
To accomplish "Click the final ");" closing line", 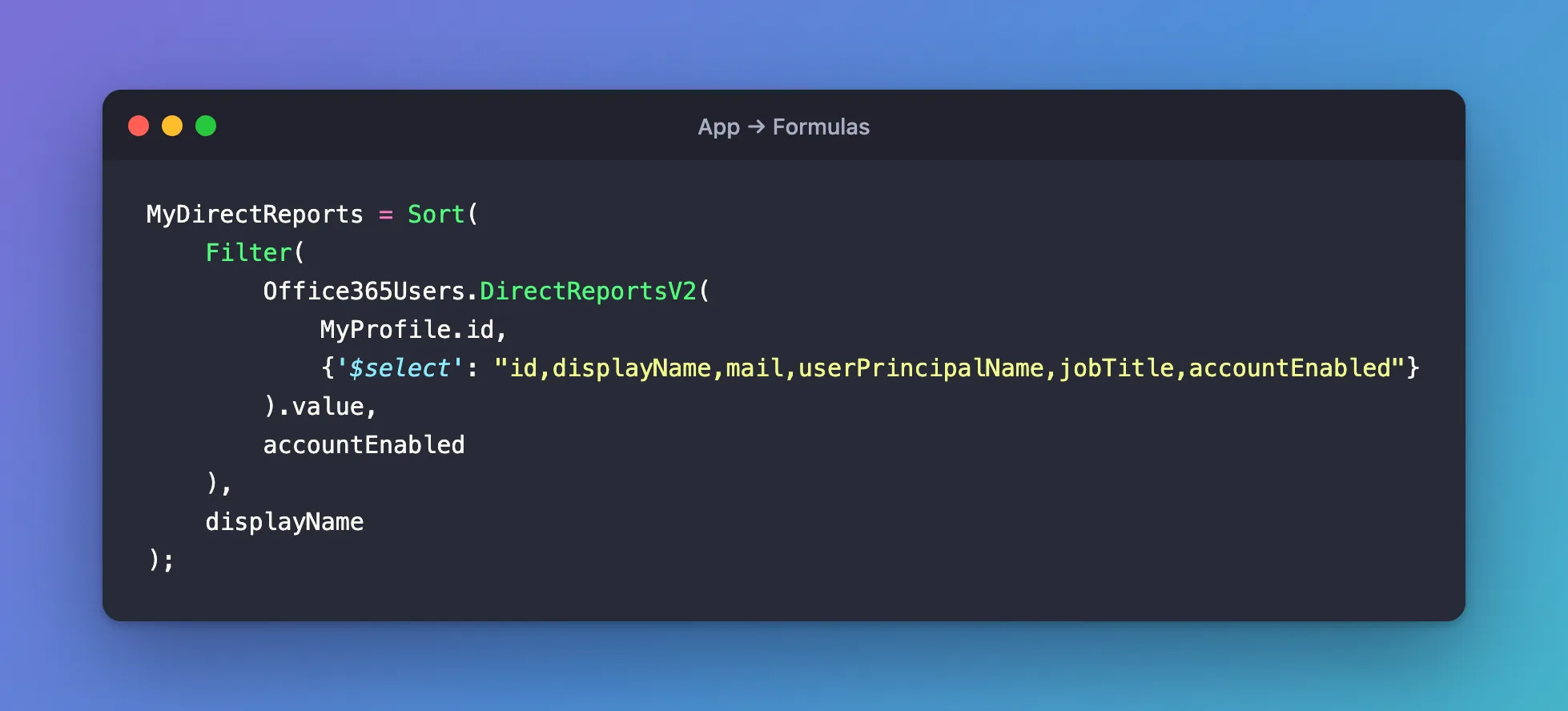I will point(161,560).
